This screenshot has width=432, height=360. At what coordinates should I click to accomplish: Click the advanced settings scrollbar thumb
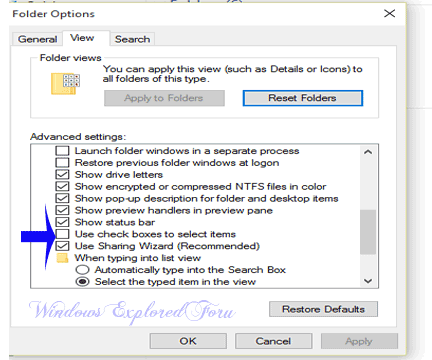tap(368, 232)
